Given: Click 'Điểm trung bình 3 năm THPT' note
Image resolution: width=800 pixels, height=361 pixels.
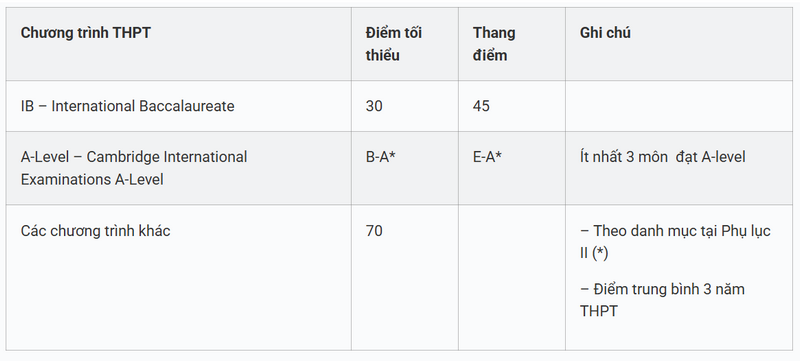Looking at the screenshot, I should coord(662,300).
